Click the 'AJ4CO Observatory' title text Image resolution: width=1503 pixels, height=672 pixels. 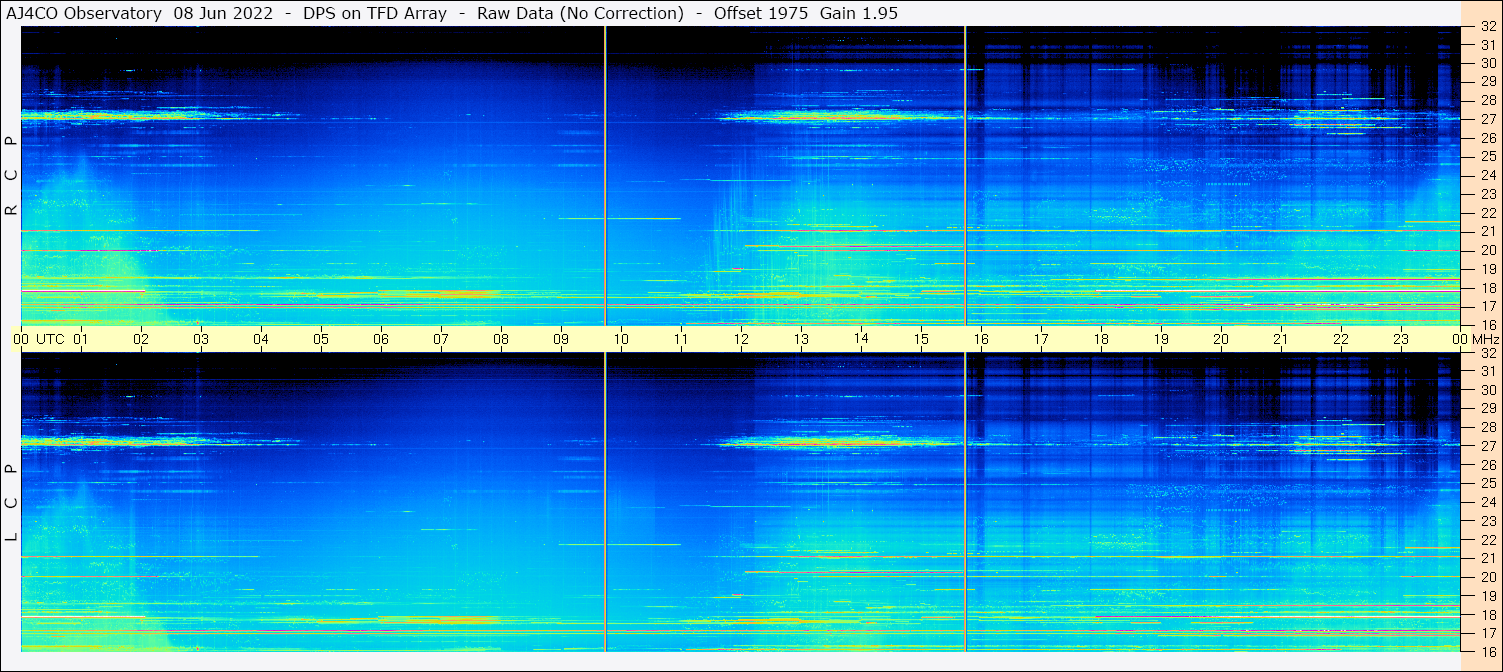(84, 13)
